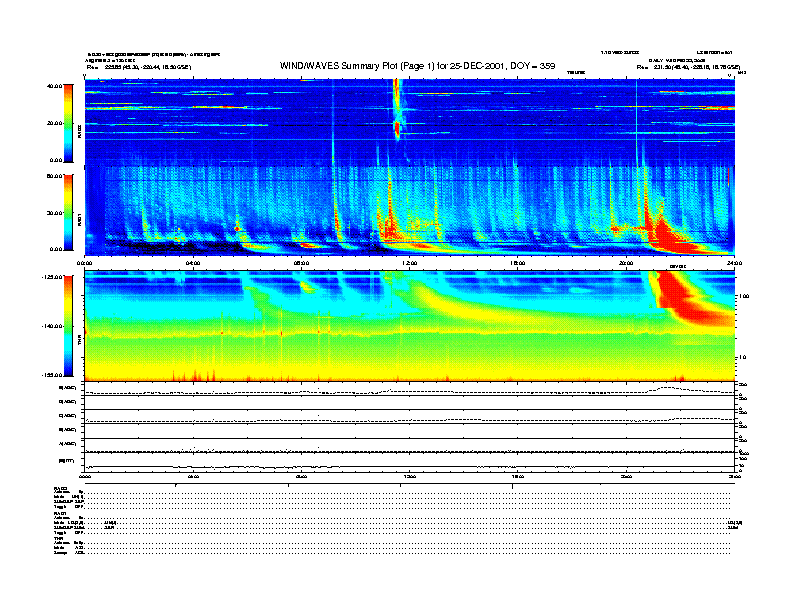Click 20:00 on the axis under RAD1 spectrogram
The width and height of the screenshot is (792, 612).
(x=626, y=263)
